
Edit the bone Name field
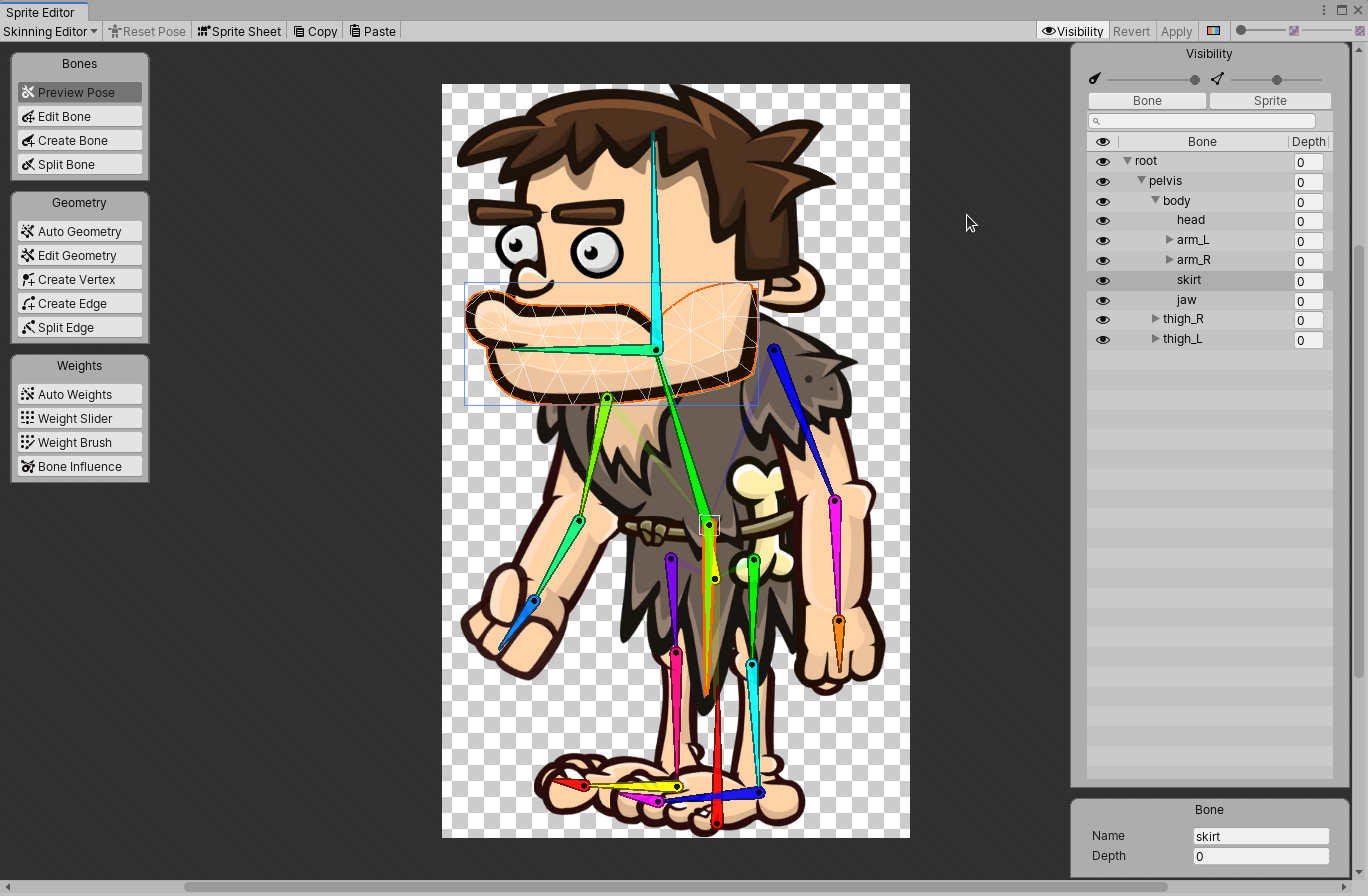pyautogui.click(x=1259, y=836)
